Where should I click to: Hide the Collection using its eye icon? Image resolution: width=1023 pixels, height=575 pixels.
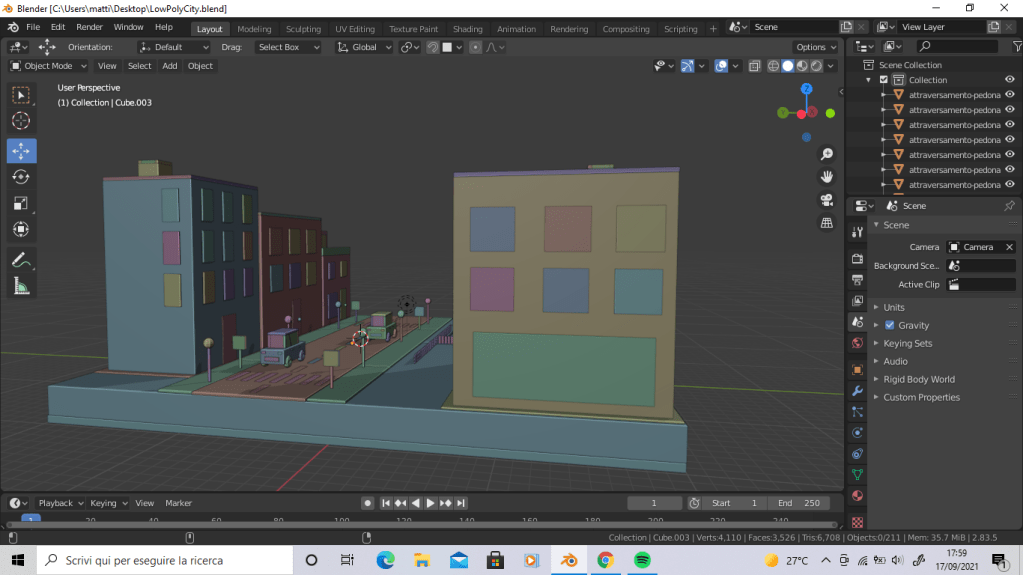(1009, 80)
